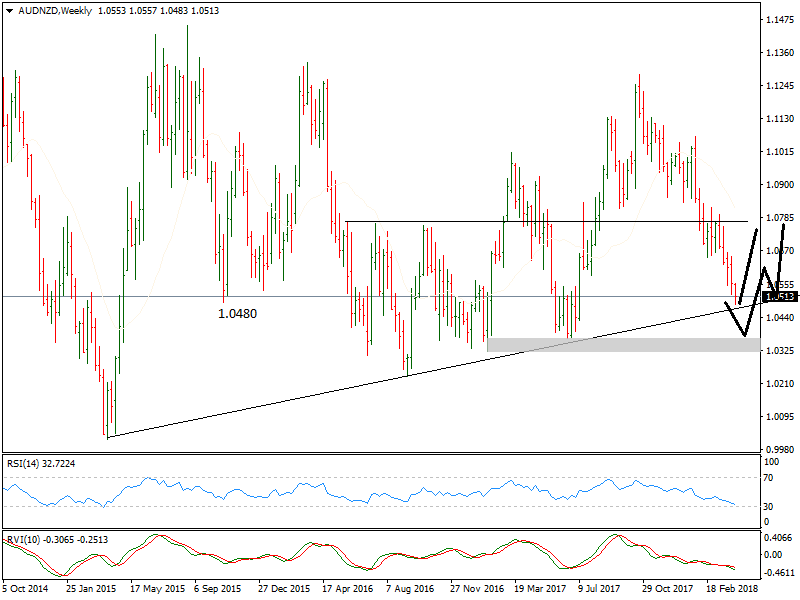This screenshot has height=600, width=800.
Task: Click the 1.0785 price axis label
Action: (x=780, y=218)
